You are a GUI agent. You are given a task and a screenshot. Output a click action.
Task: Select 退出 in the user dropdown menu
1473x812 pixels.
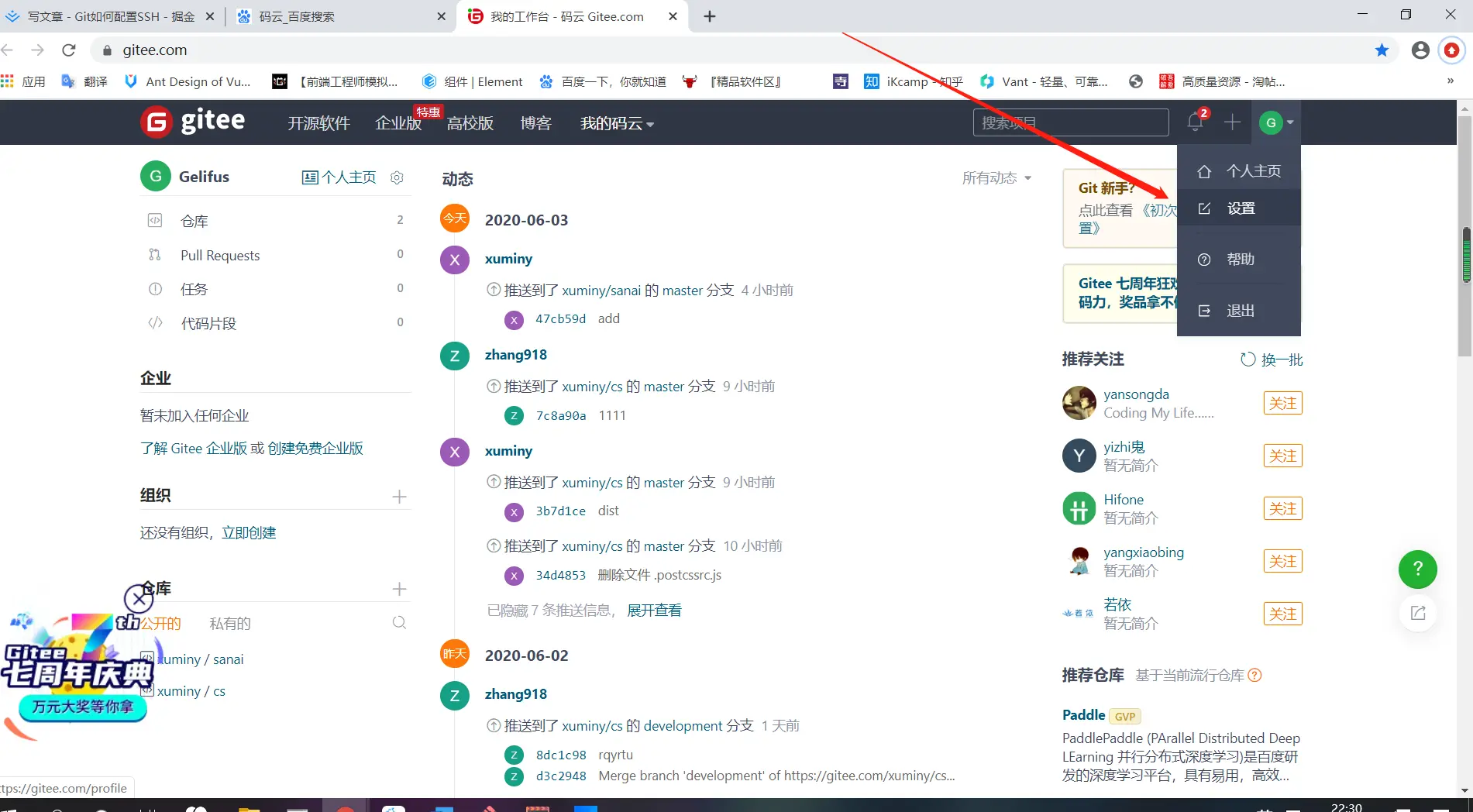(x=1239, y=311)
